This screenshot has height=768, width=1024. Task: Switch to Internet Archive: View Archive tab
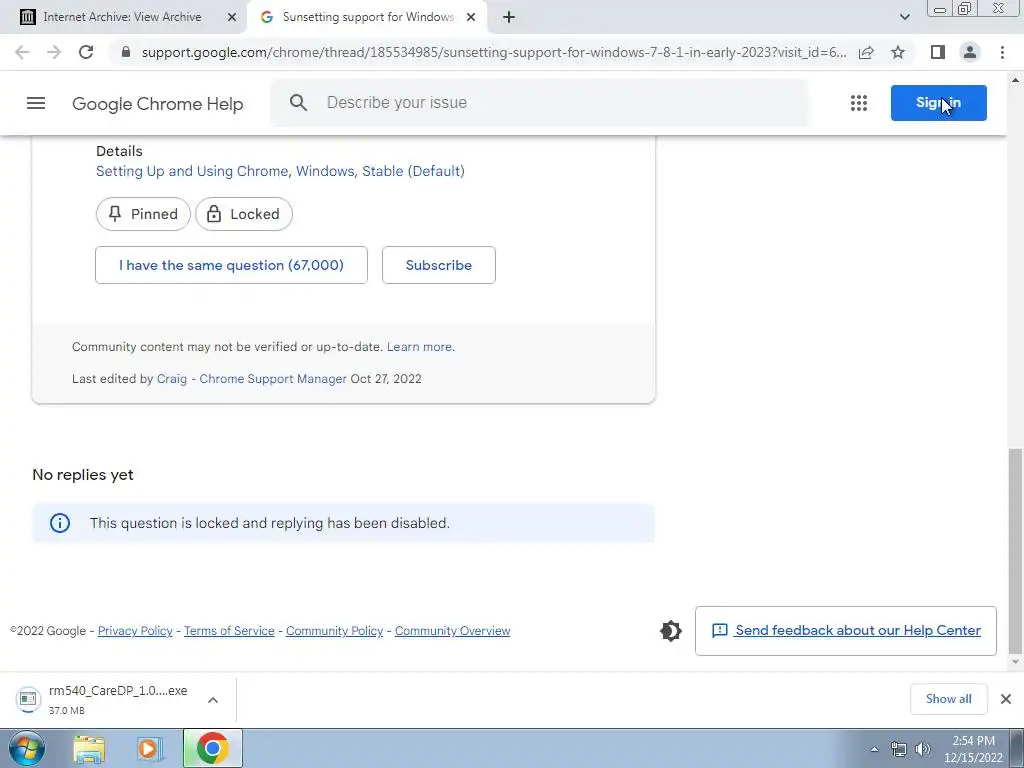[x=122, y=18]
